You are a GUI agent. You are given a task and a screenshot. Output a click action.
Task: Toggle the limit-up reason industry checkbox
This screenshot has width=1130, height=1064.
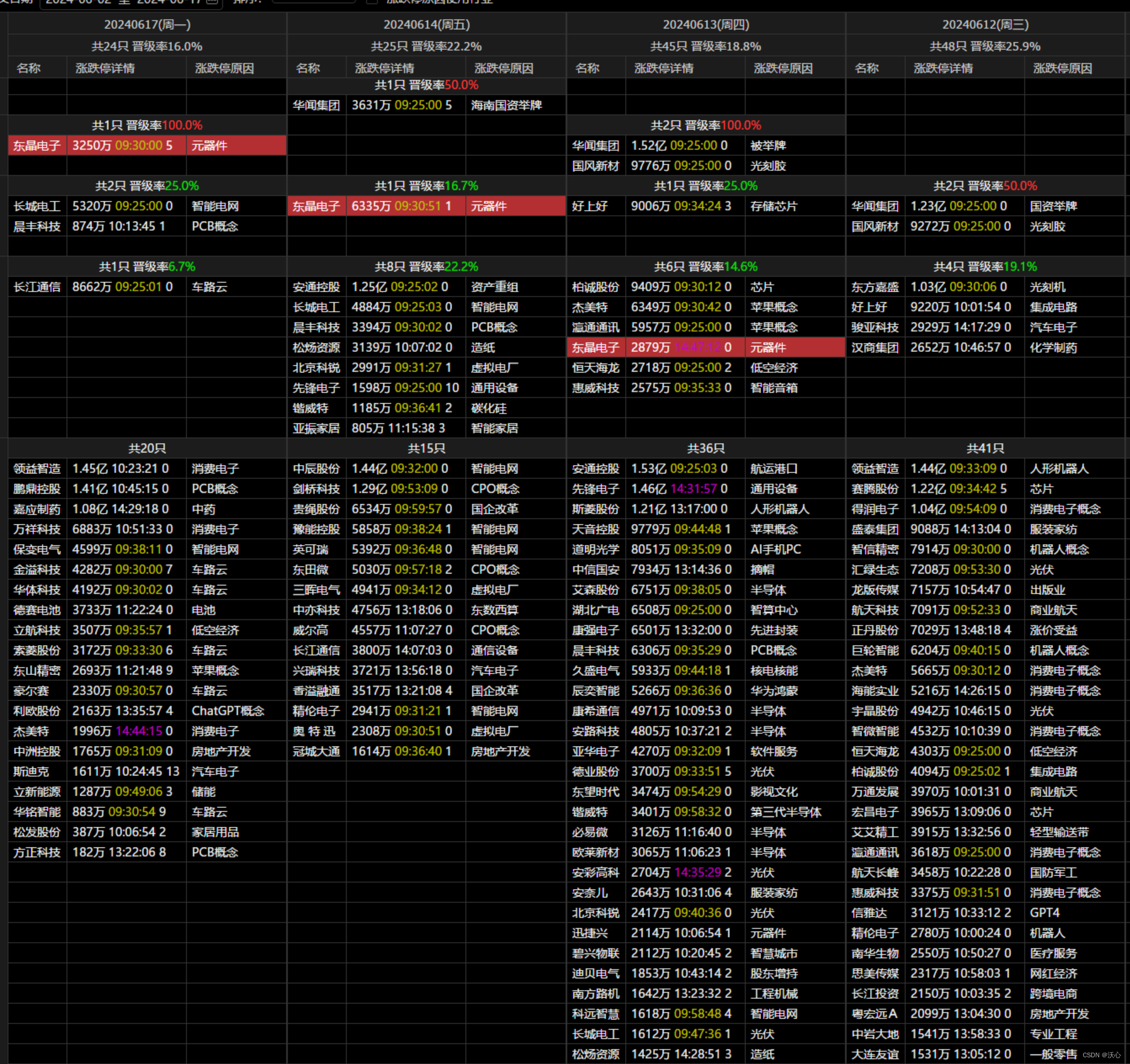372,2
